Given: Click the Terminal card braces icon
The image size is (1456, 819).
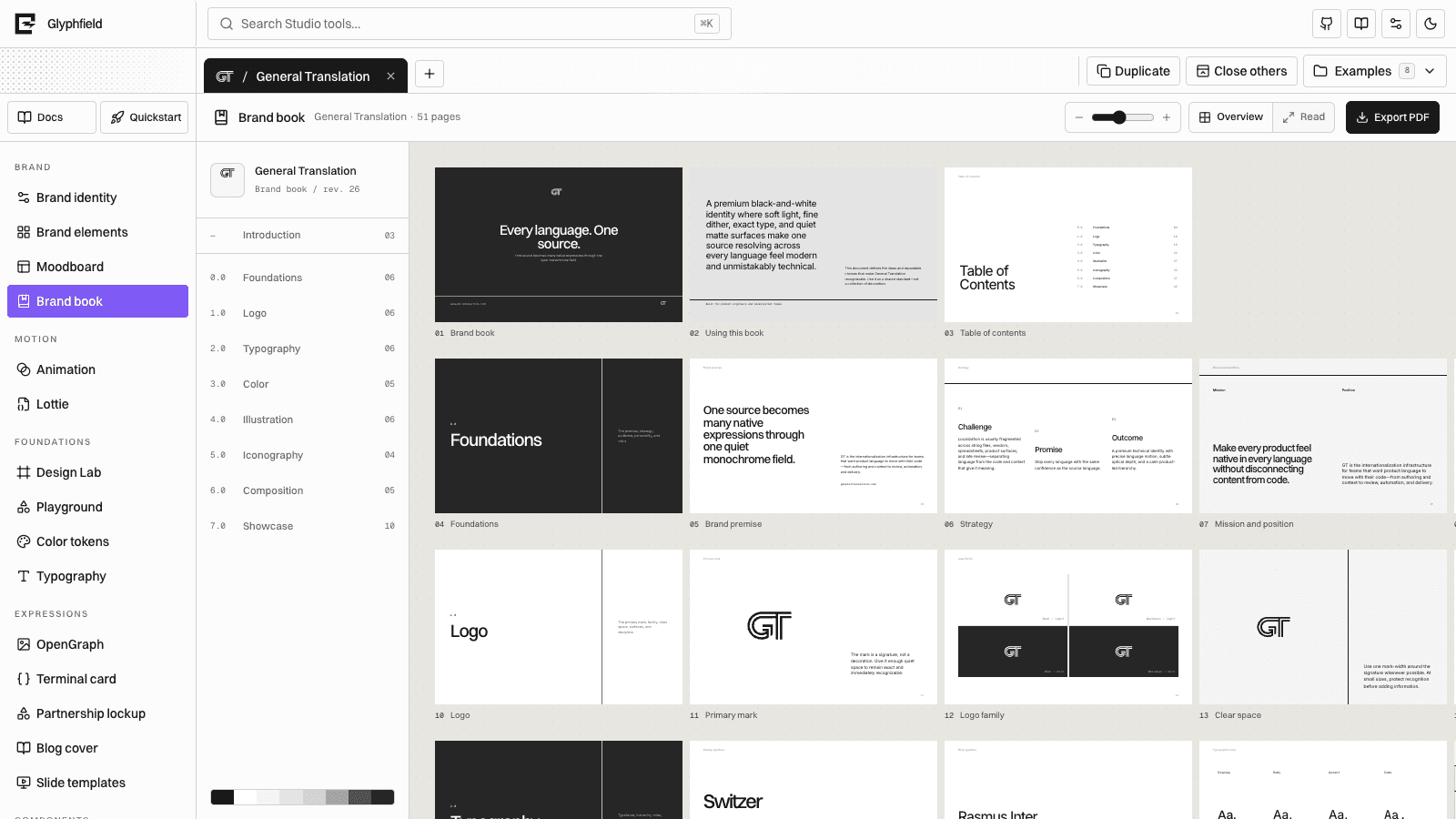Looking at the screenshot, I should 24,679.
